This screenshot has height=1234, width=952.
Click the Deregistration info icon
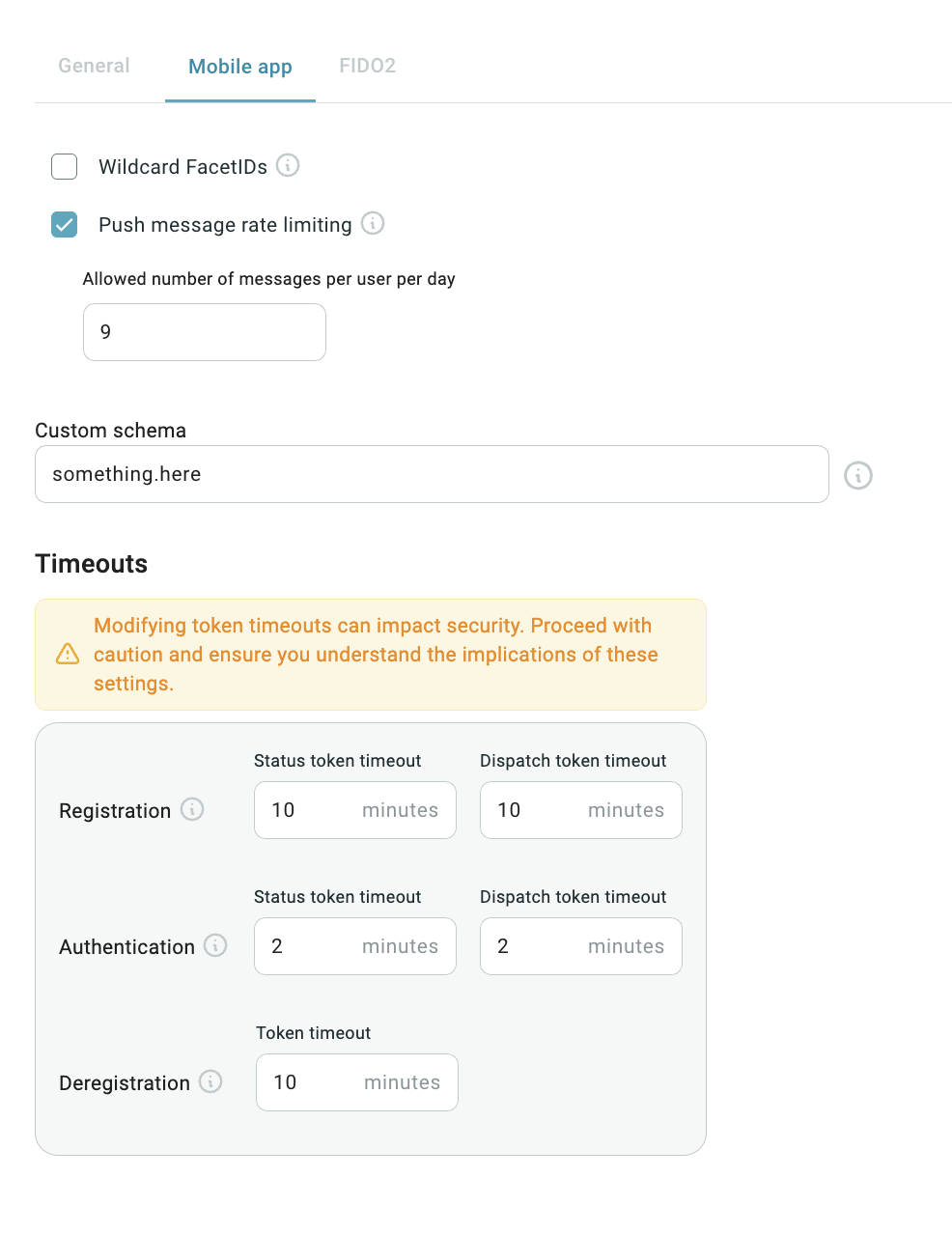click(x=210, y=1081)
